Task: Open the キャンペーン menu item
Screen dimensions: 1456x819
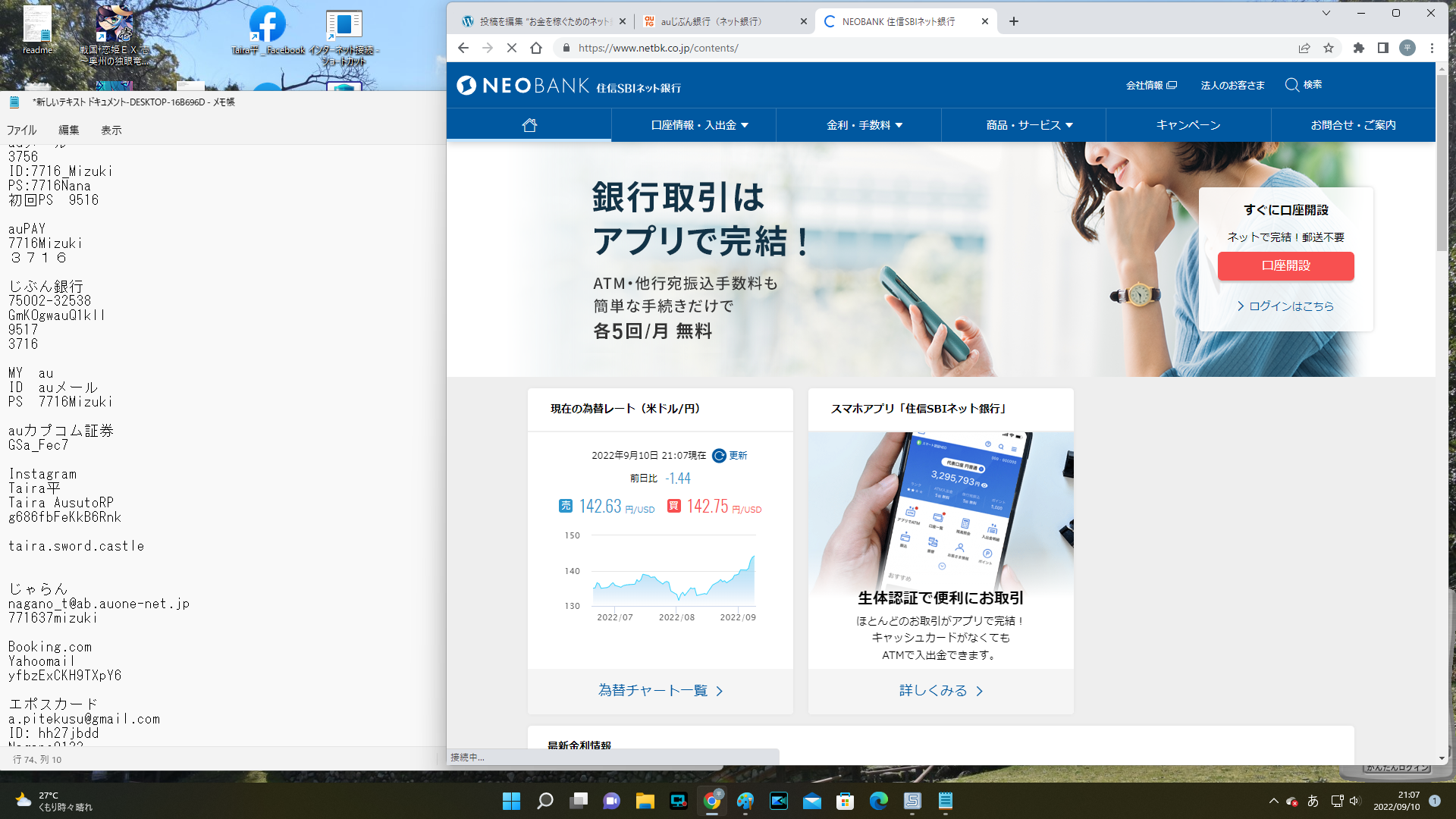Action: coord(1188,125)
